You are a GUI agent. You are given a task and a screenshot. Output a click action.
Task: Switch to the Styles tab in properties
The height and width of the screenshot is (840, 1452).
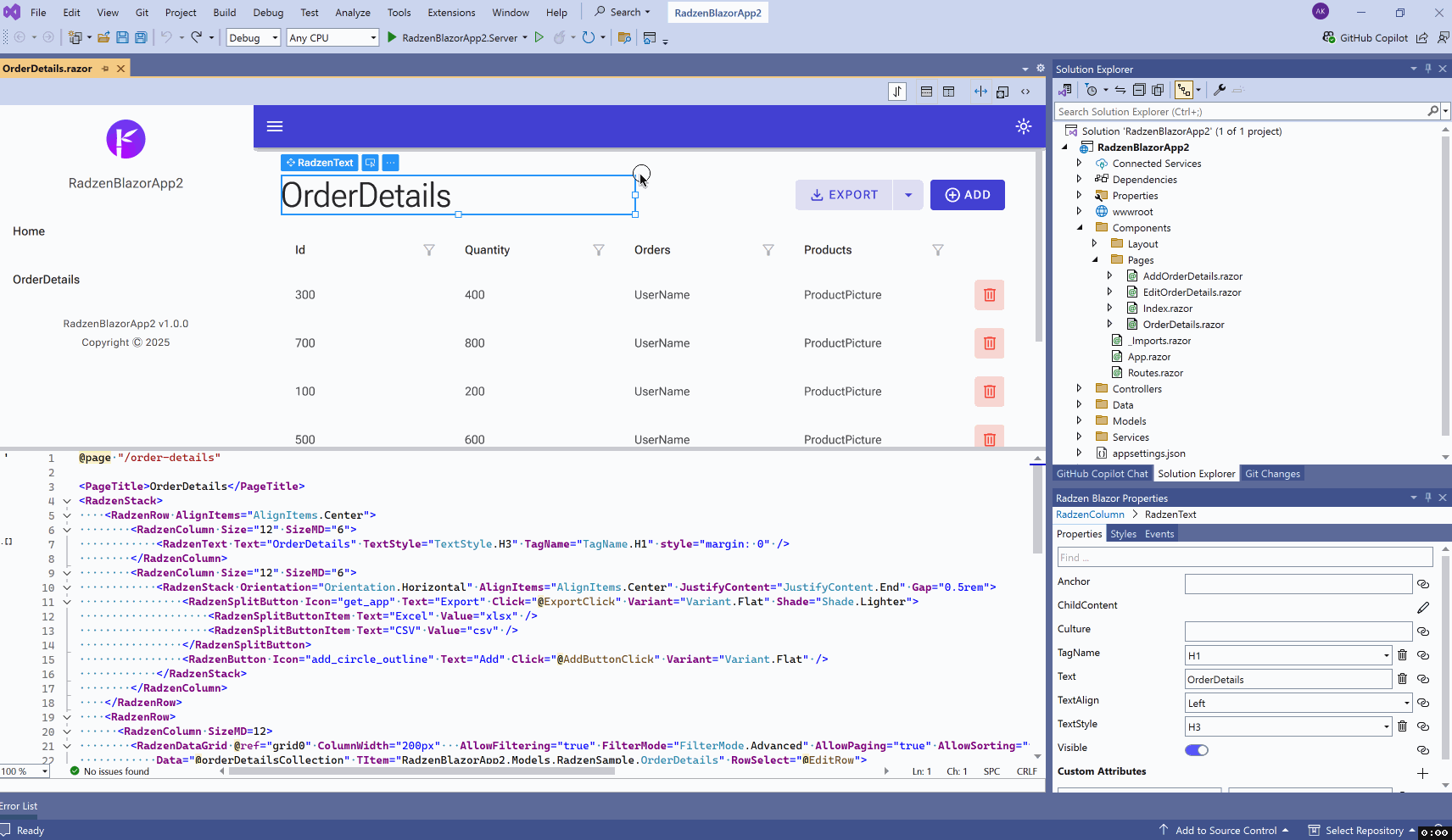(x=1123, y=534)
